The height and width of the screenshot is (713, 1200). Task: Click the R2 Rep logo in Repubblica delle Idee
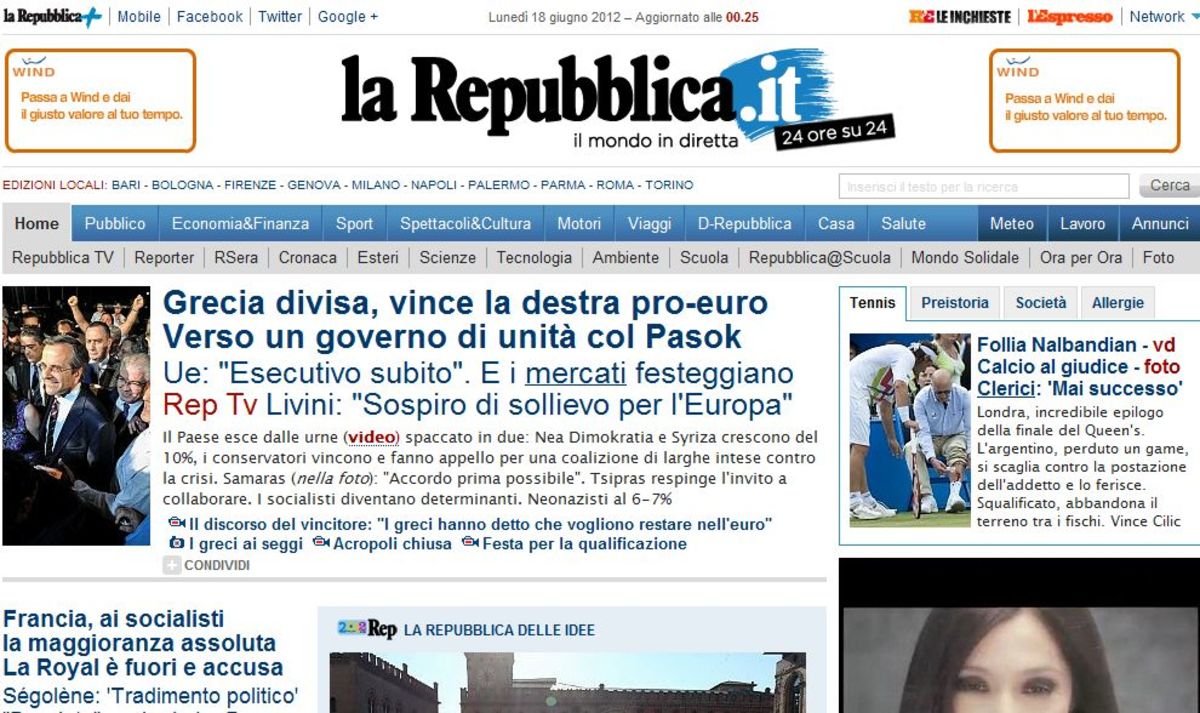(x=367, y=629)
